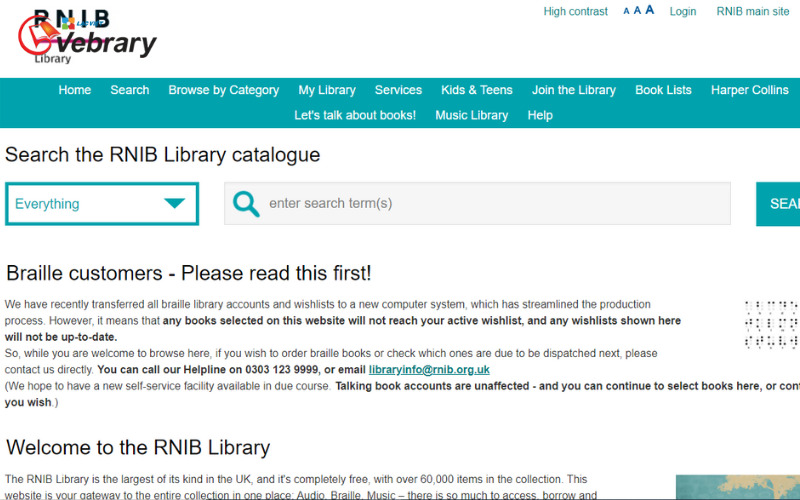
Task: Open the Harper Collins menu item
Action: point(750,90)
